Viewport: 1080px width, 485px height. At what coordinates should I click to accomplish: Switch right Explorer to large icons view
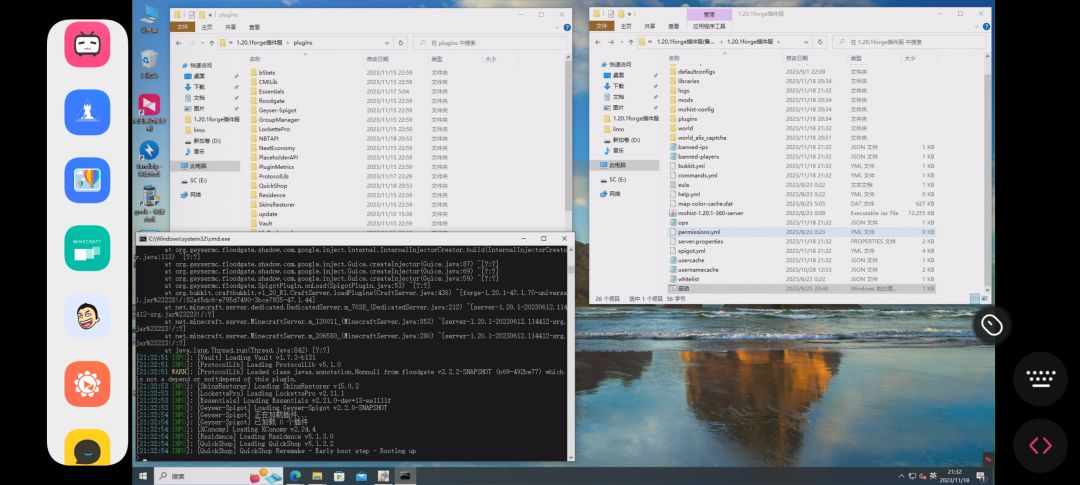[x=984, y=298]
